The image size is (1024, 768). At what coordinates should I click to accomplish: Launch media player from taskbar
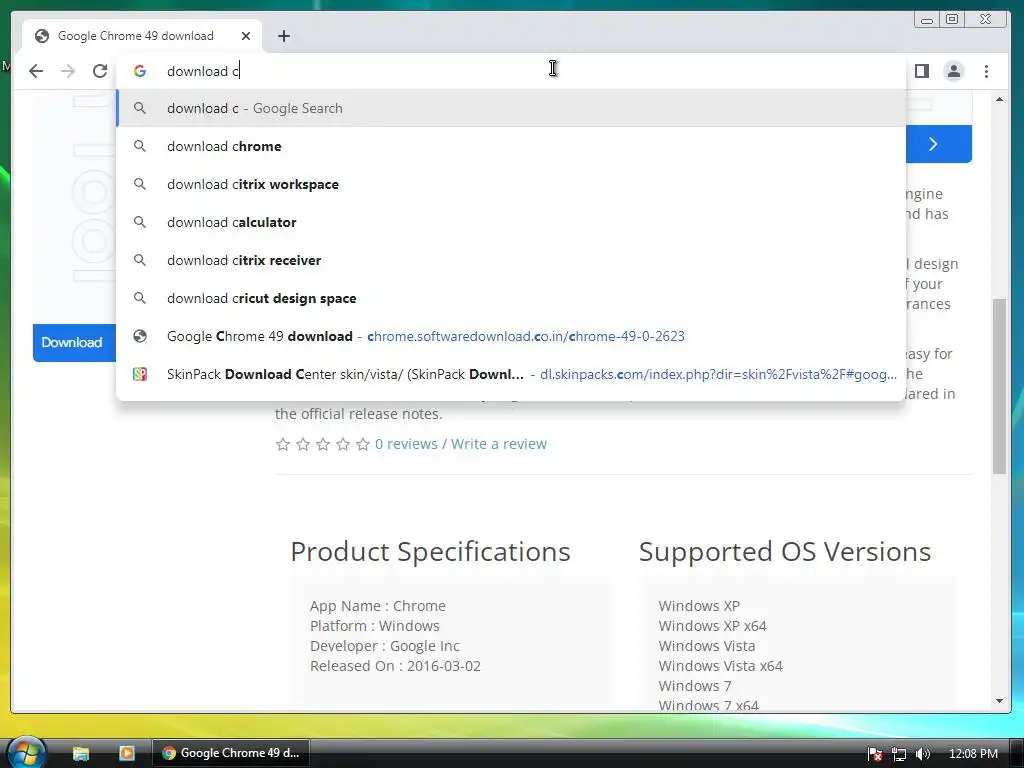[x=127, y=753]
